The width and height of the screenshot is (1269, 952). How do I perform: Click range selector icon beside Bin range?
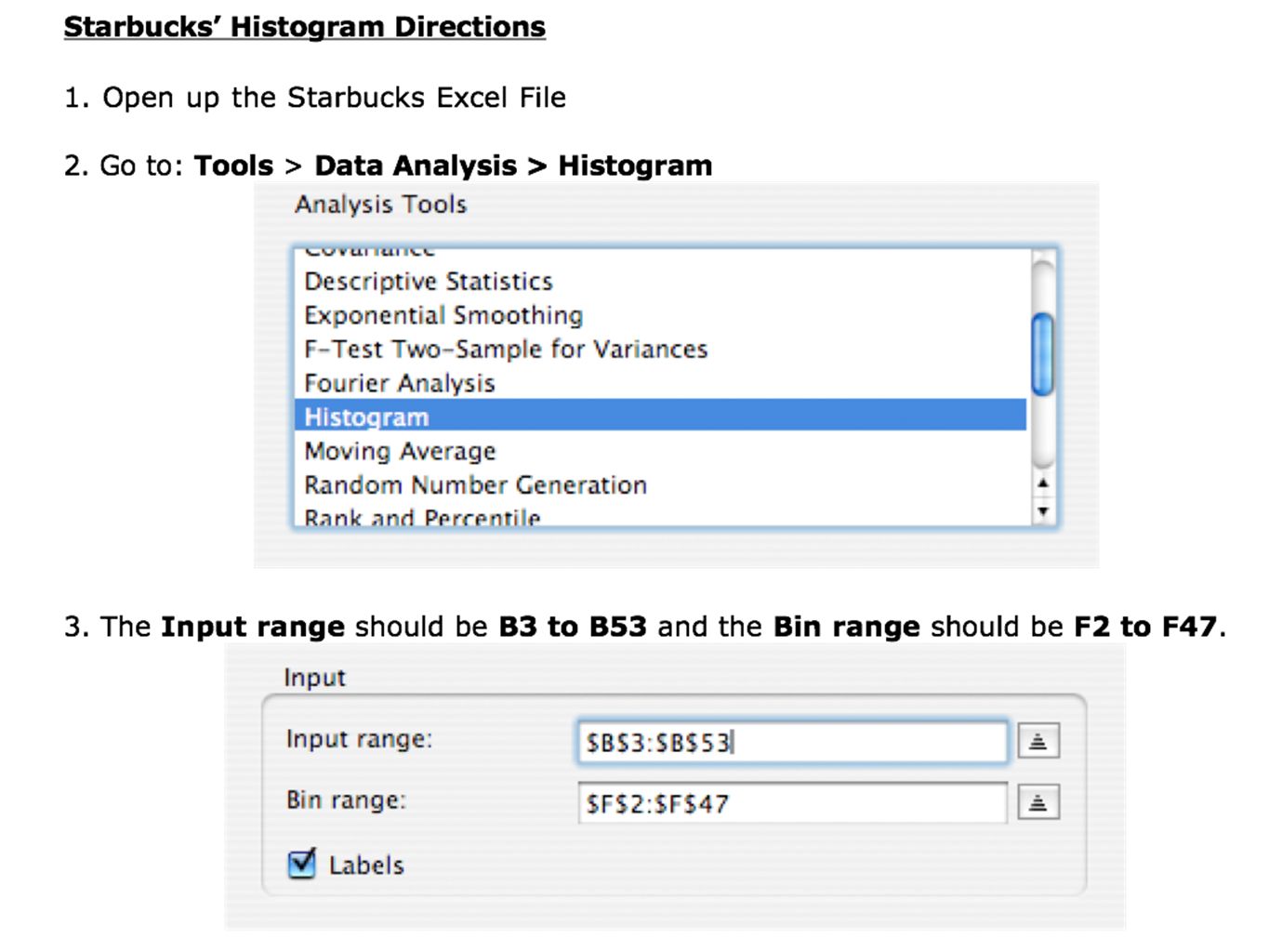click(x=1038, y=802)
